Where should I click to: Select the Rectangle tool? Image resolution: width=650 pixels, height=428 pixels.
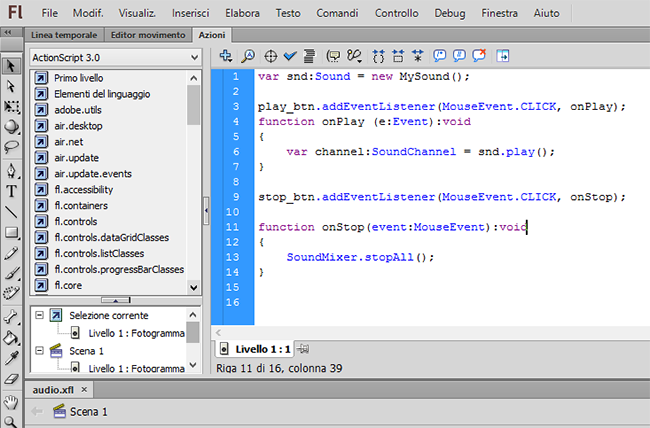[11, 233]
